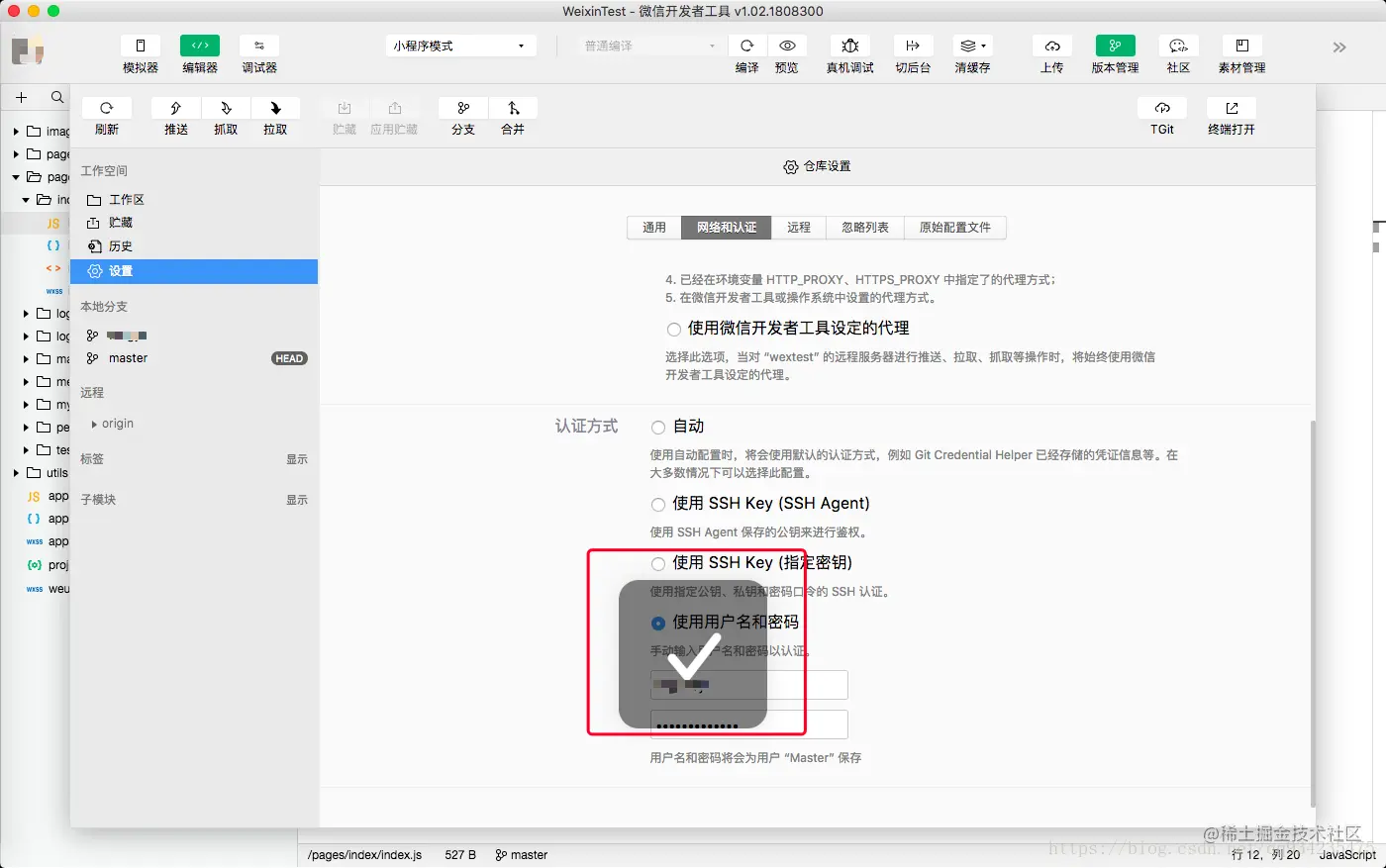The height and width of the screenshot is (868, 1386).
Task: Click the file search magnifier icon
Action: coord(57,97)
